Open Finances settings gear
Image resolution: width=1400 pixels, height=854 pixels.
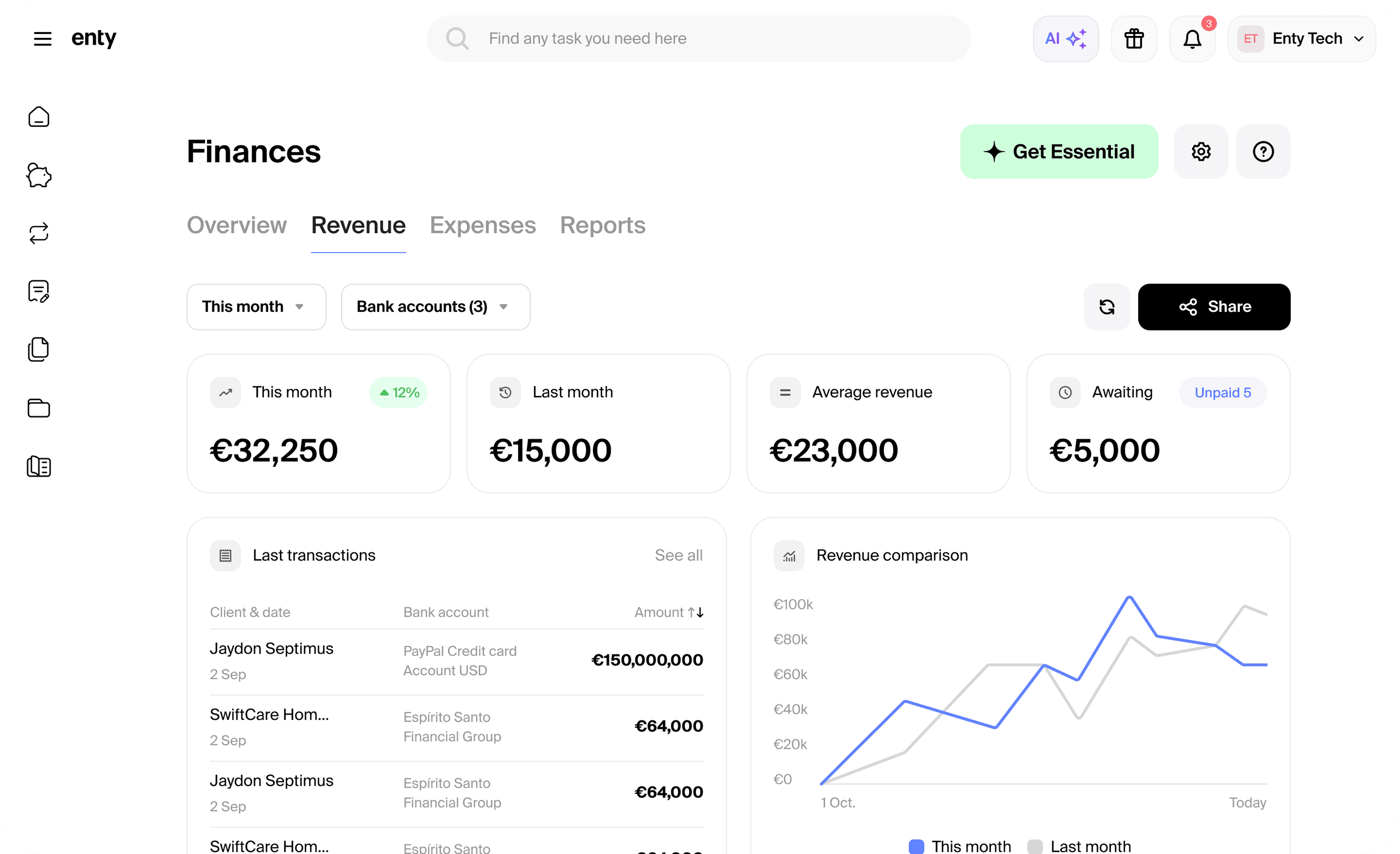click(x=1201, y=152)
